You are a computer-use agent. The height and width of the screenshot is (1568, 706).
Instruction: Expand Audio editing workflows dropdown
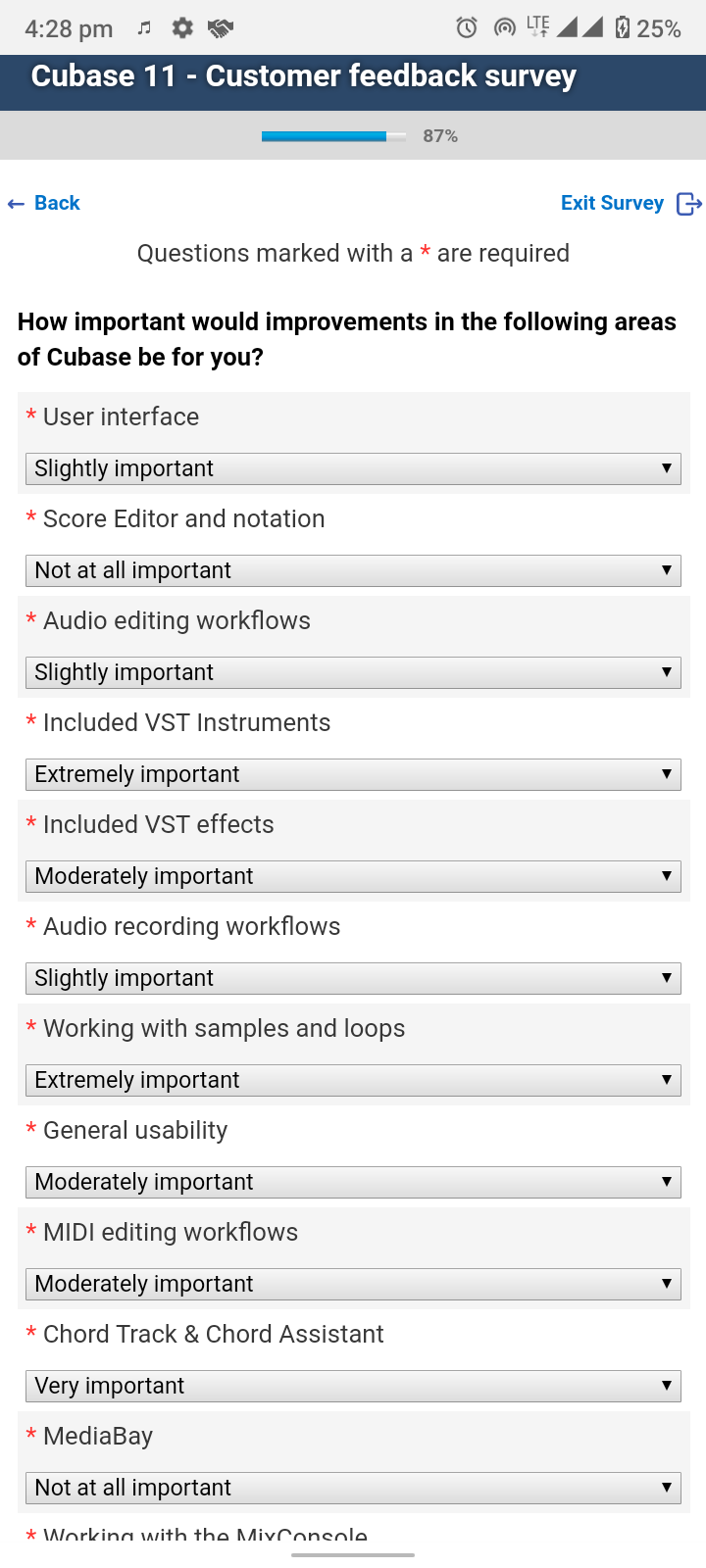click(x=353, y=672)
